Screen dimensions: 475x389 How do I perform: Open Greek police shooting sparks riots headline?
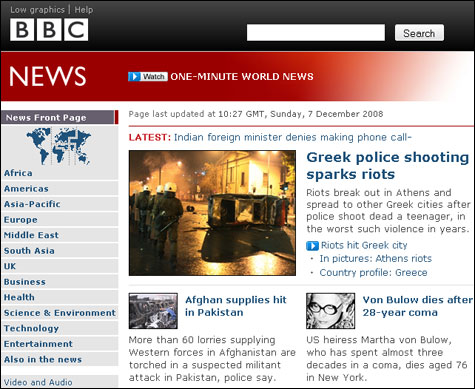pos(388,166)
